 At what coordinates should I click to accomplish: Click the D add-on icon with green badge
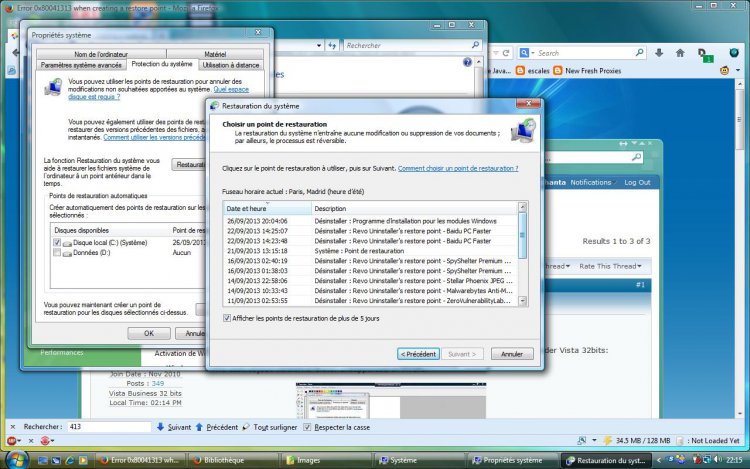coord(705,54)
